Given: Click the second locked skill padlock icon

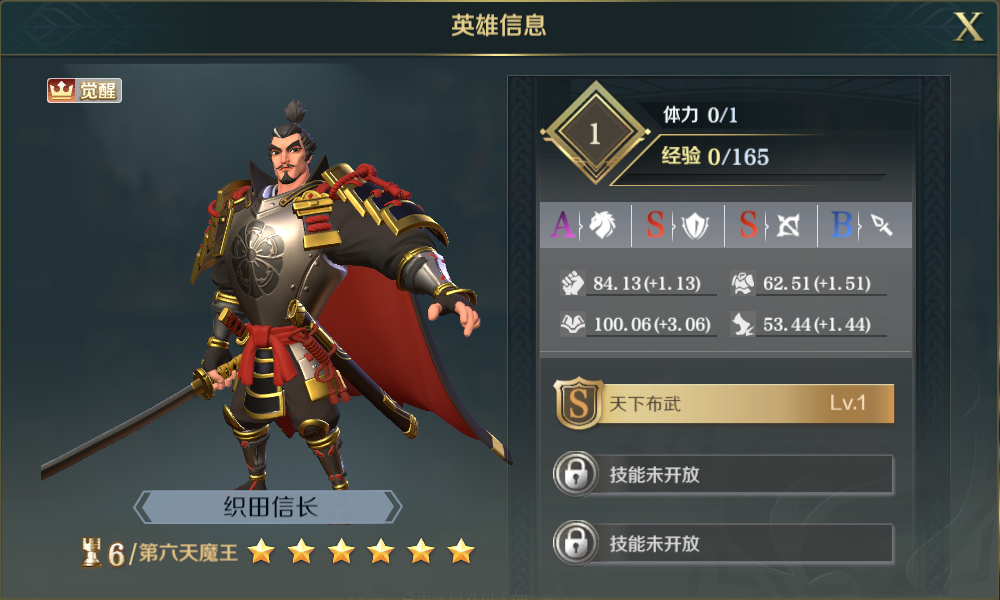Looking at the screenshot, I should click(575, 543).
